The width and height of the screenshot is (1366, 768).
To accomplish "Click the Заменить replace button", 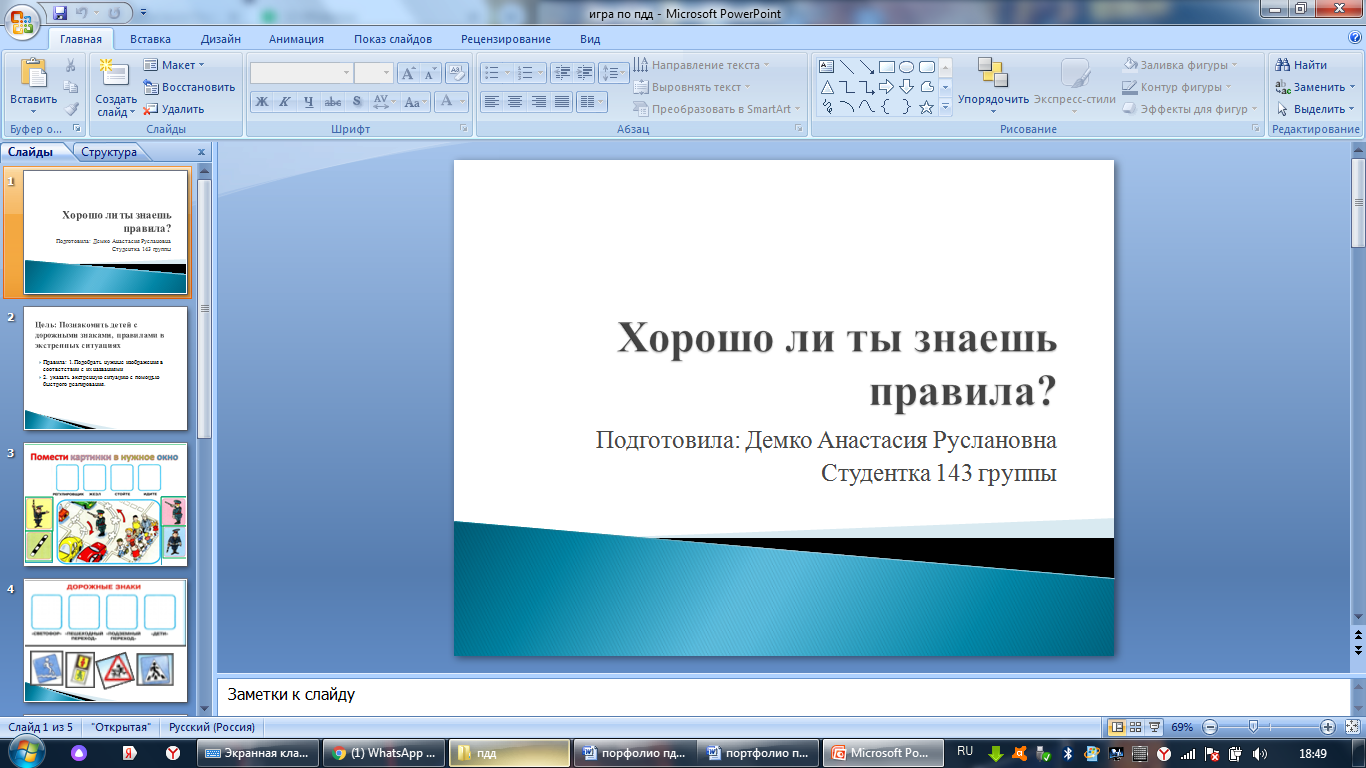I will 1316,87.
